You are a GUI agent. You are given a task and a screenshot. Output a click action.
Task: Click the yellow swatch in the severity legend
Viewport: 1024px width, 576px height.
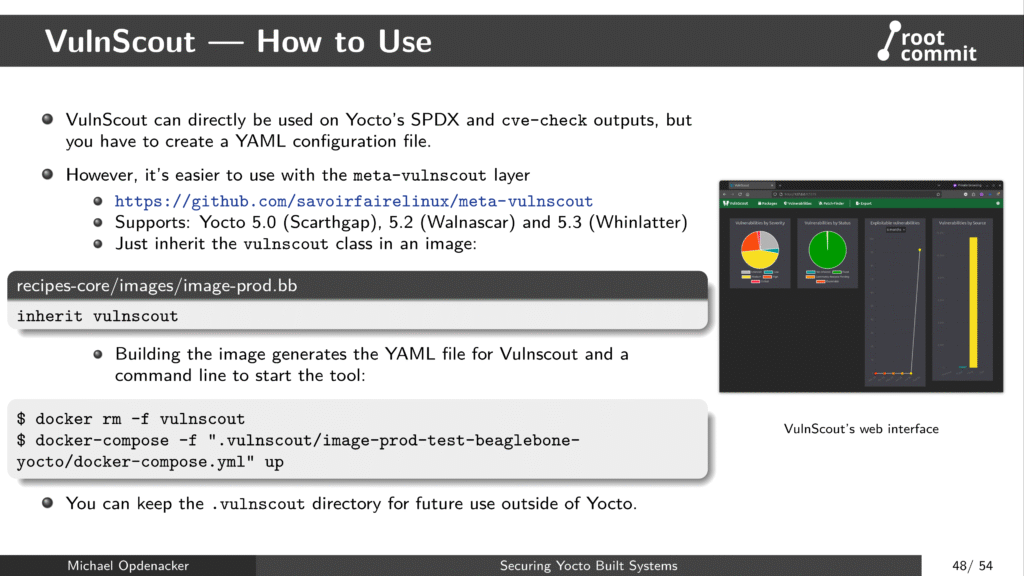coord(747,277)
